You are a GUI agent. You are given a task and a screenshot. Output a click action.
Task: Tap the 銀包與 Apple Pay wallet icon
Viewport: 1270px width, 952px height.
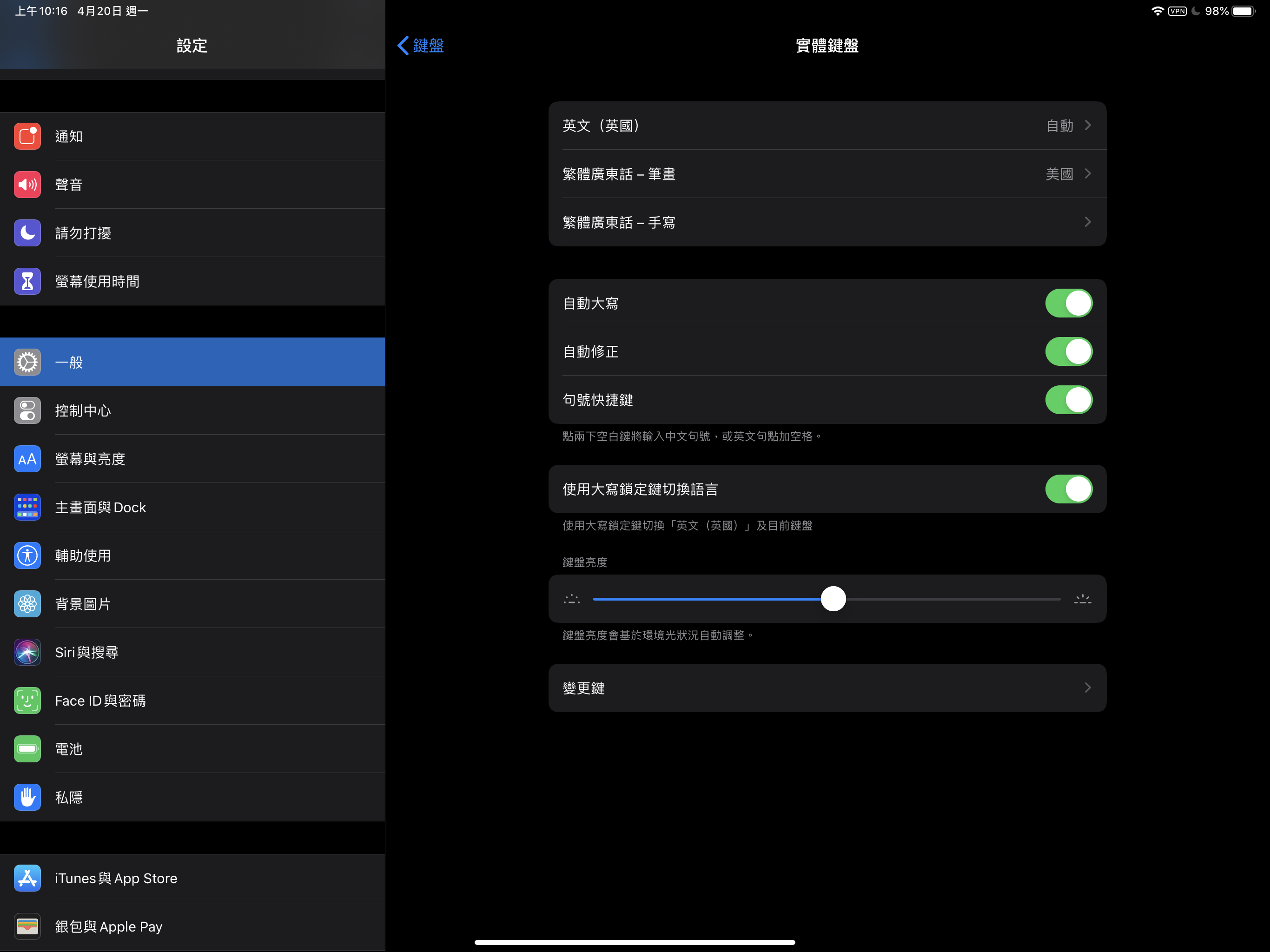click(27, 926)
